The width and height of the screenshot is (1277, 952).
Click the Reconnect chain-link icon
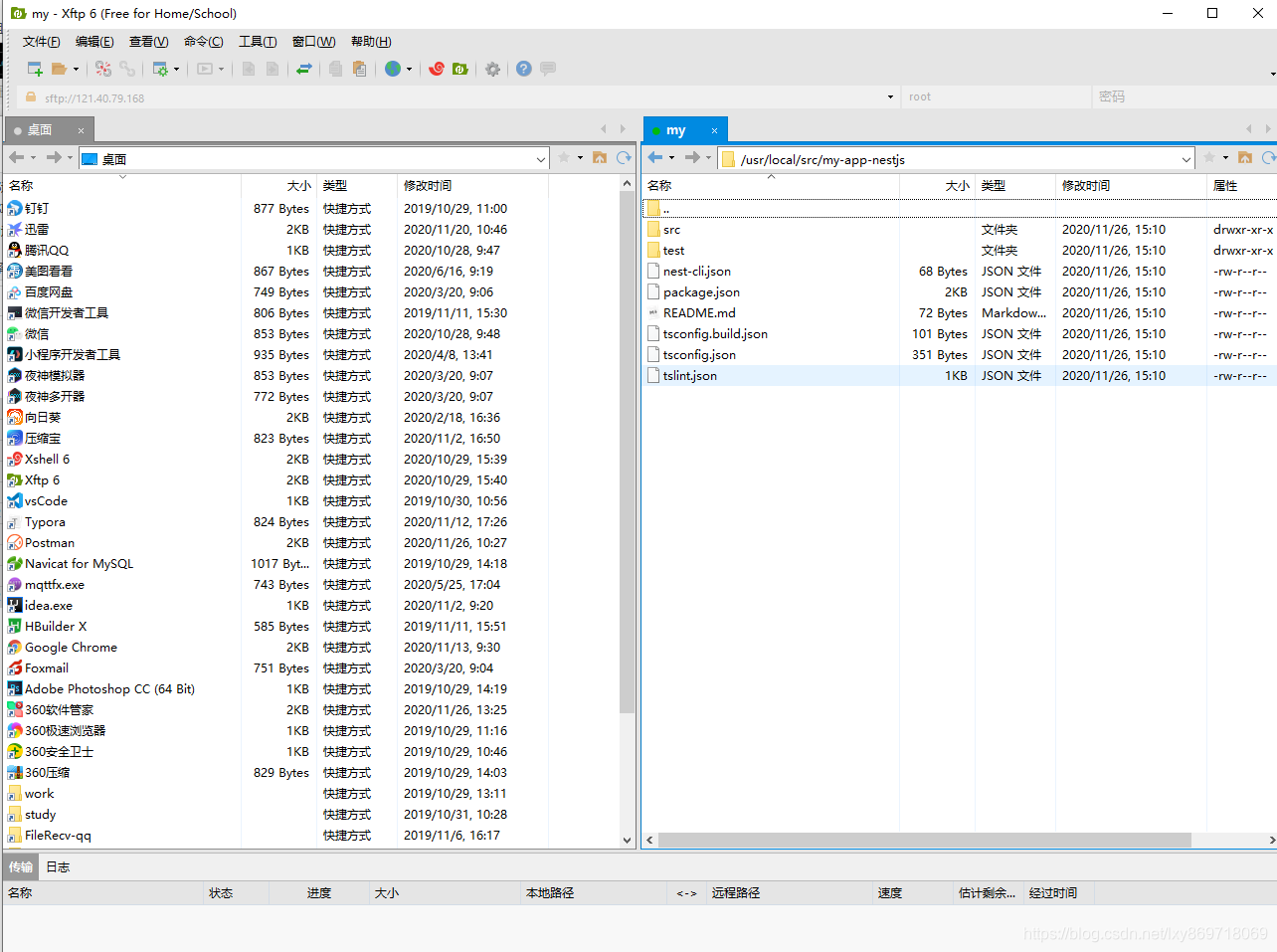point(127,69)
